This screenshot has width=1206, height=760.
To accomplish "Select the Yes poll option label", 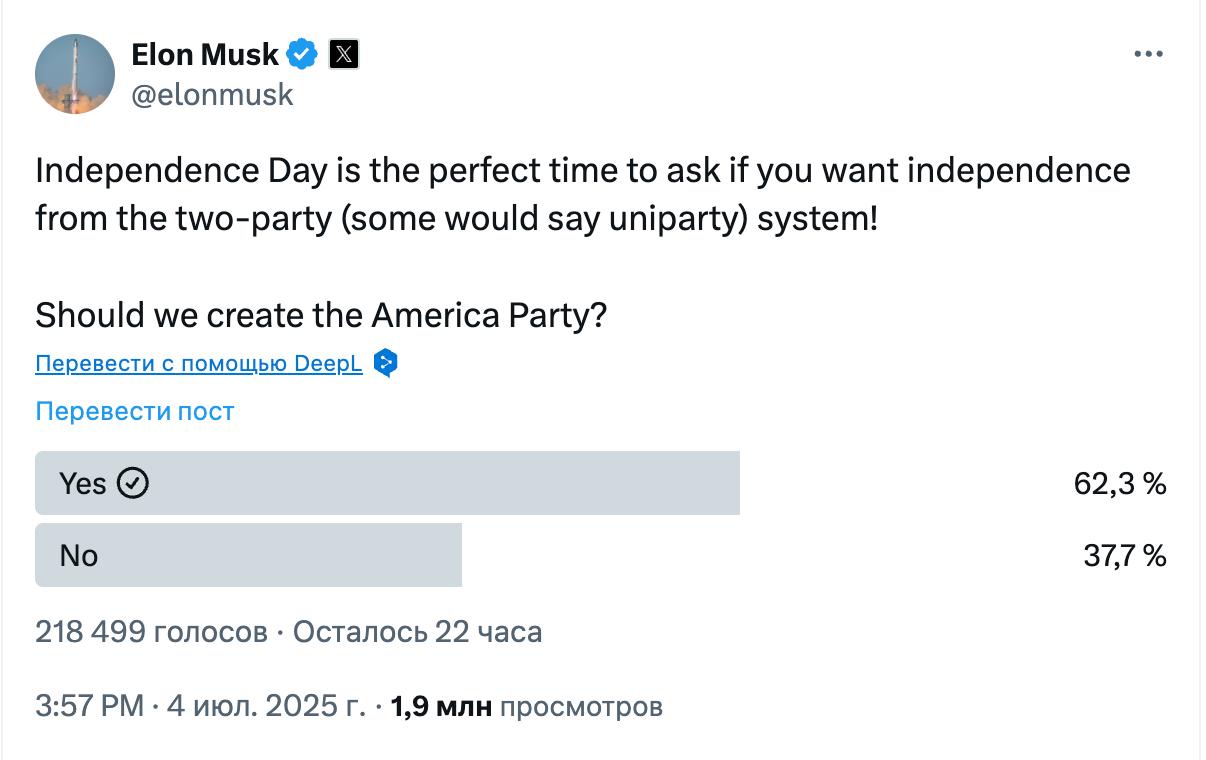I will pos(82,484).
